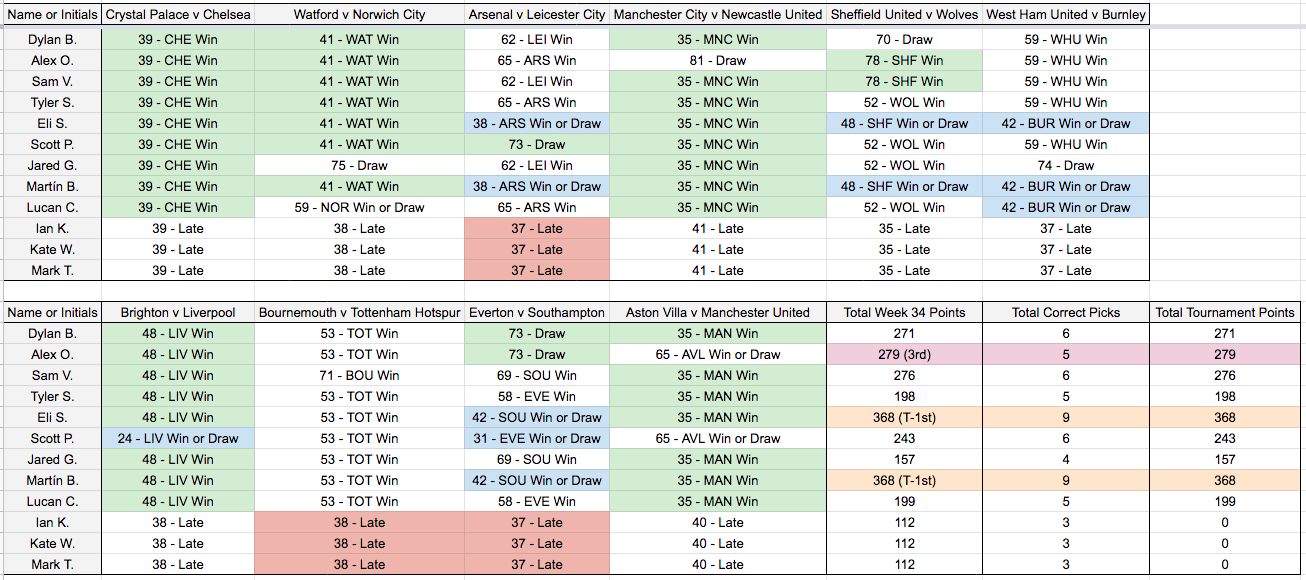Select the Brighton v Liverpool header cell
The image size is (1306, 580).
178,313
